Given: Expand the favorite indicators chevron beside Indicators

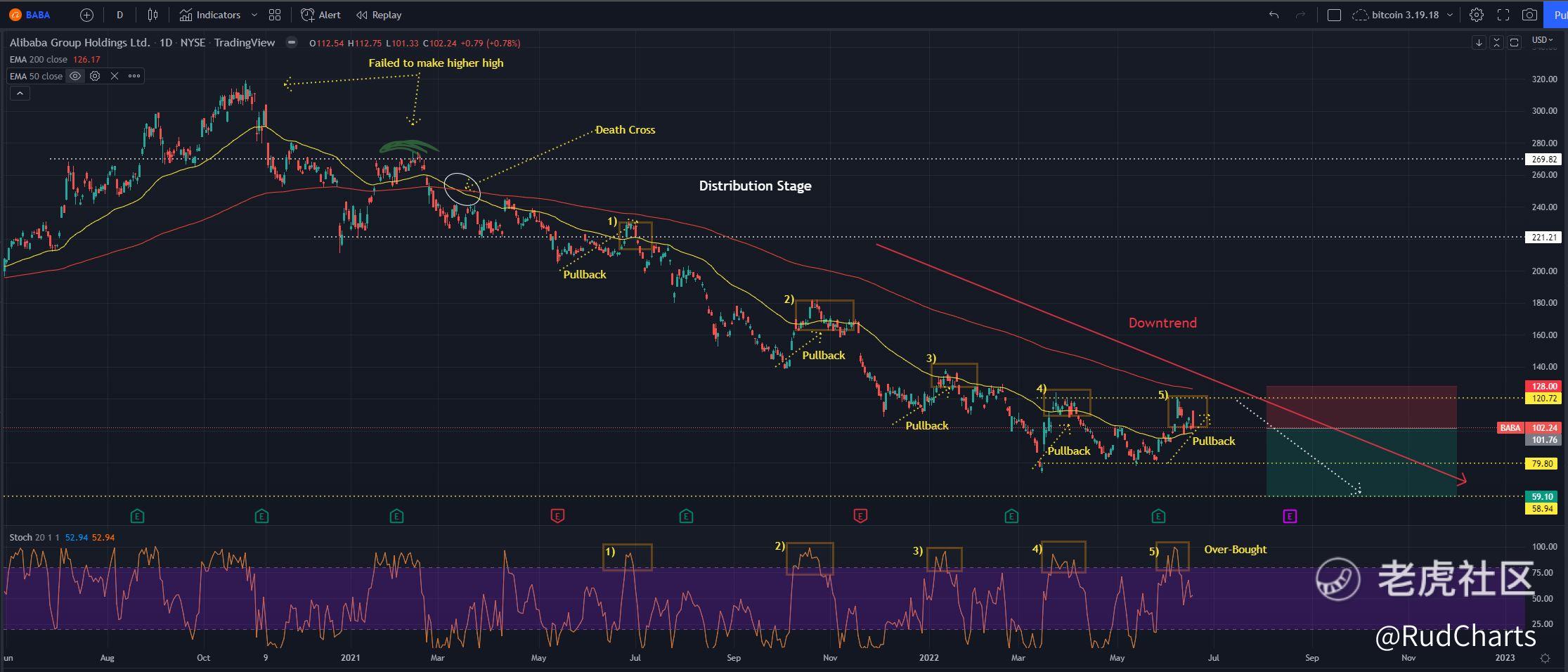Looking at the screenshot, I should point(254,15).
